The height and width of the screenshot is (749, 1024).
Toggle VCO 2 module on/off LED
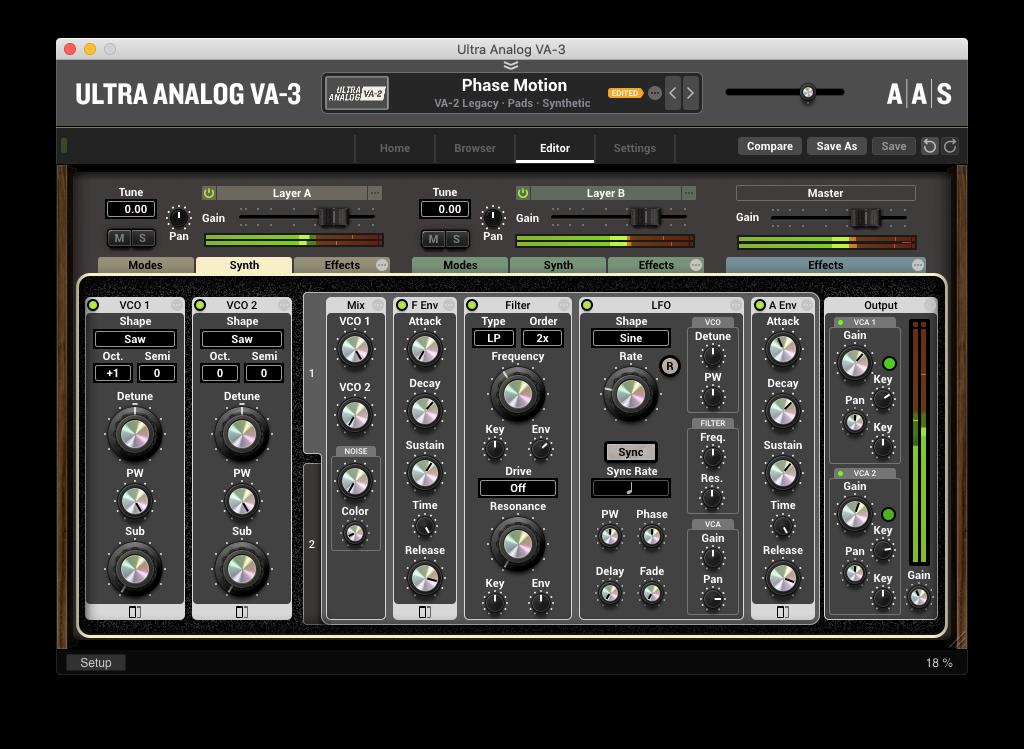(x=200, y=305)
